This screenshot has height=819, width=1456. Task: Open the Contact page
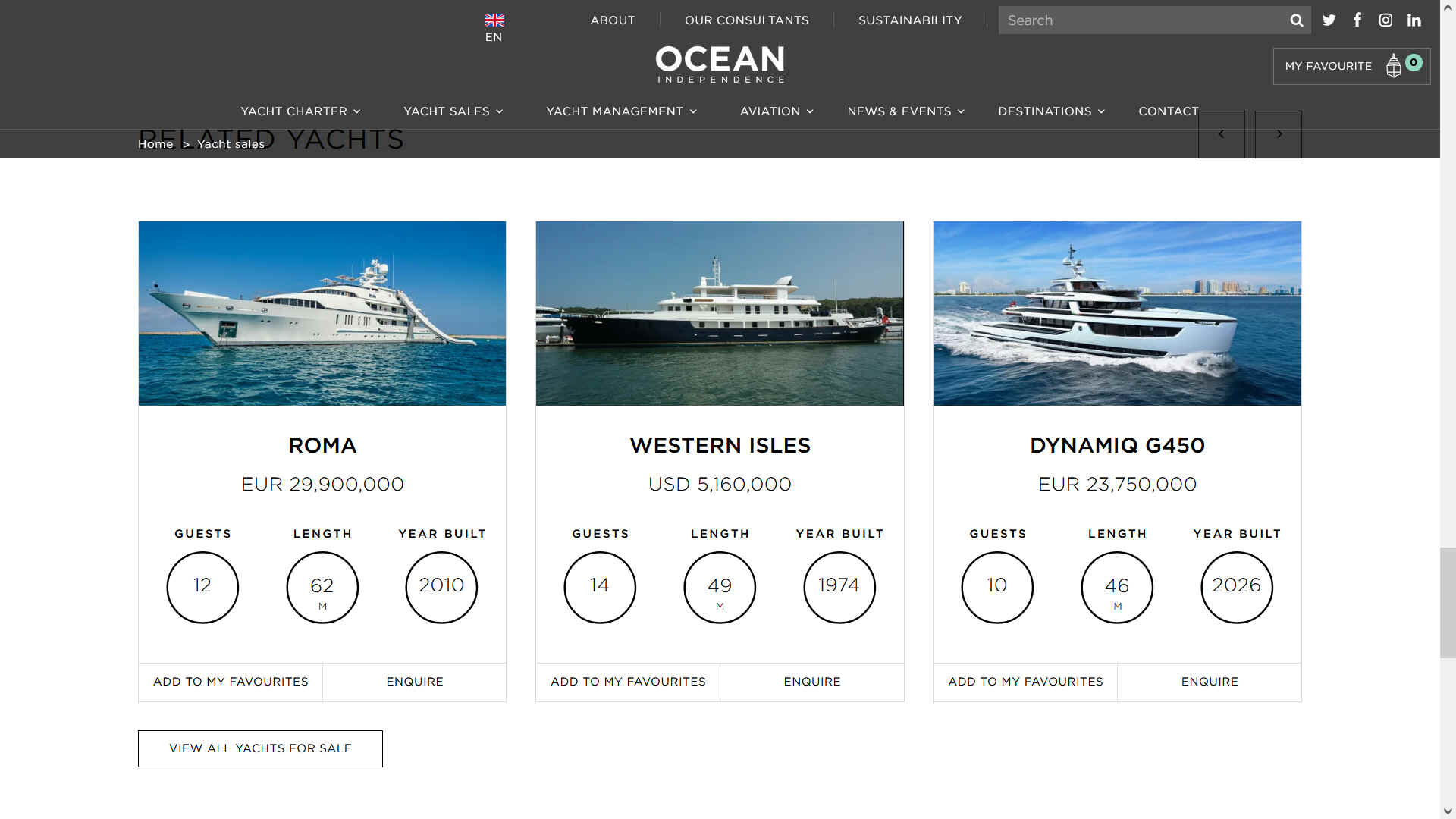pos(1169,111)
